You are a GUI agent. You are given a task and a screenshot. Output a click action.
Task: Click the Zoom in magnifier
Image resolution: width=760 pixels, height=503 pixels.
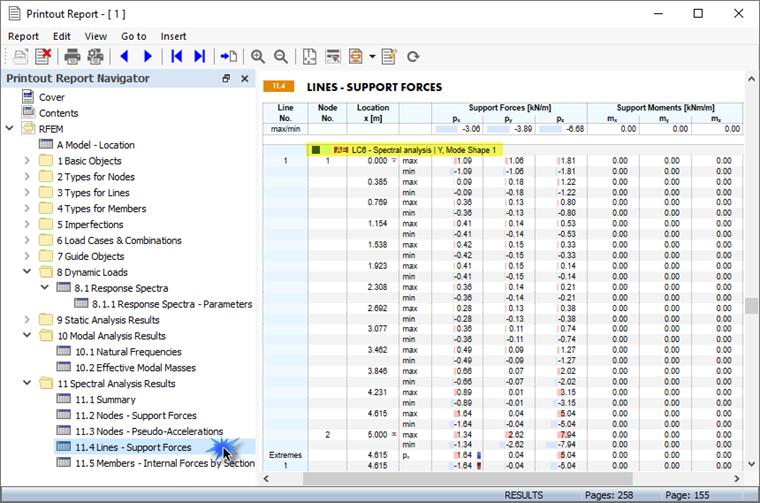click(258, 57)
